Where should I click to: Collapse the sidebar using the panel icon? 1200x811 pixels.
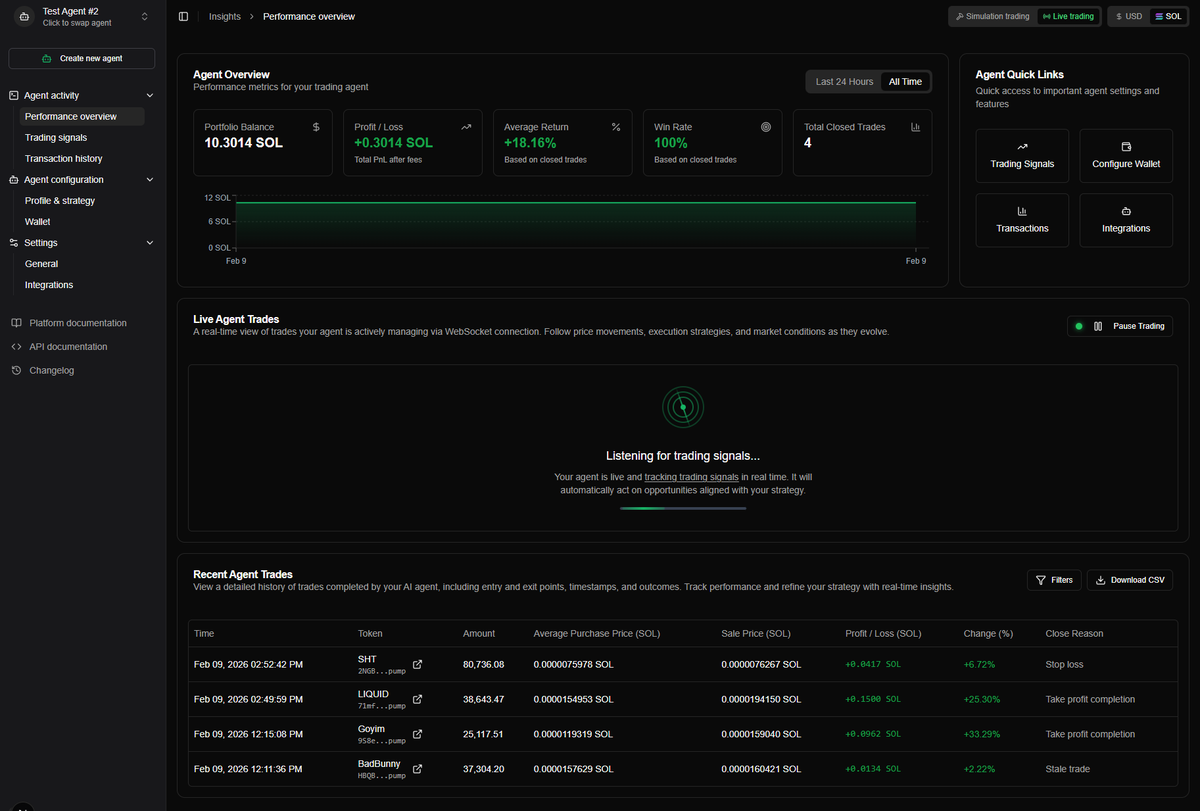[x=181, y=16]
